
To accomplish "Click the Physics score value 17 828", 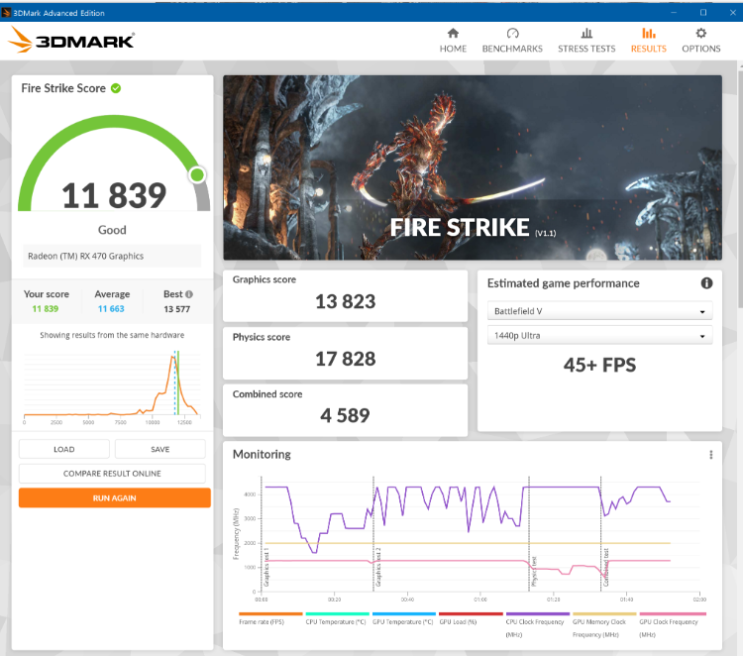I will coord(345,359).
